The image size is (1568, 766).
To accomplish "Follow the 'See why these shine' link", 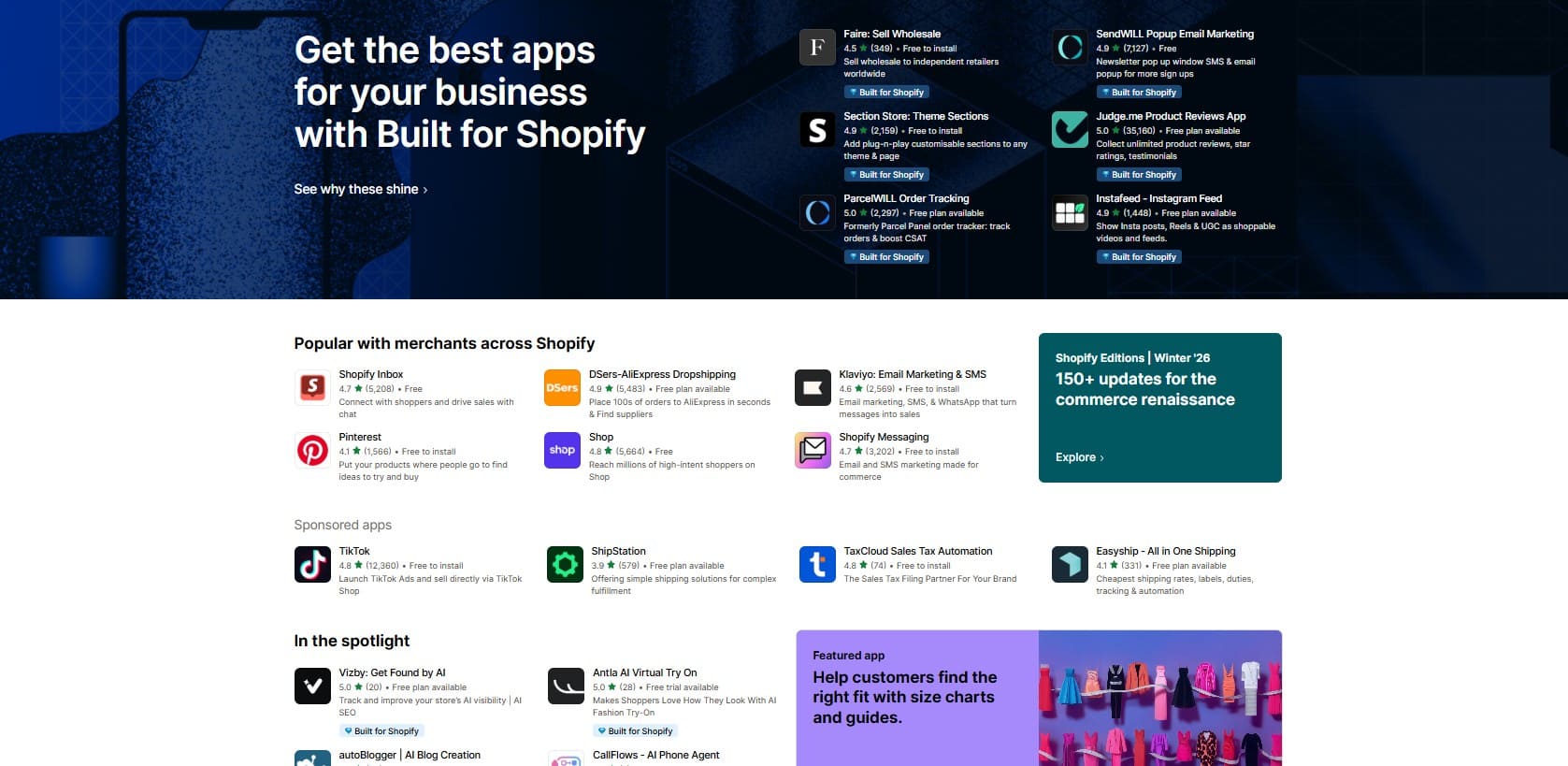I will point(361,189).
